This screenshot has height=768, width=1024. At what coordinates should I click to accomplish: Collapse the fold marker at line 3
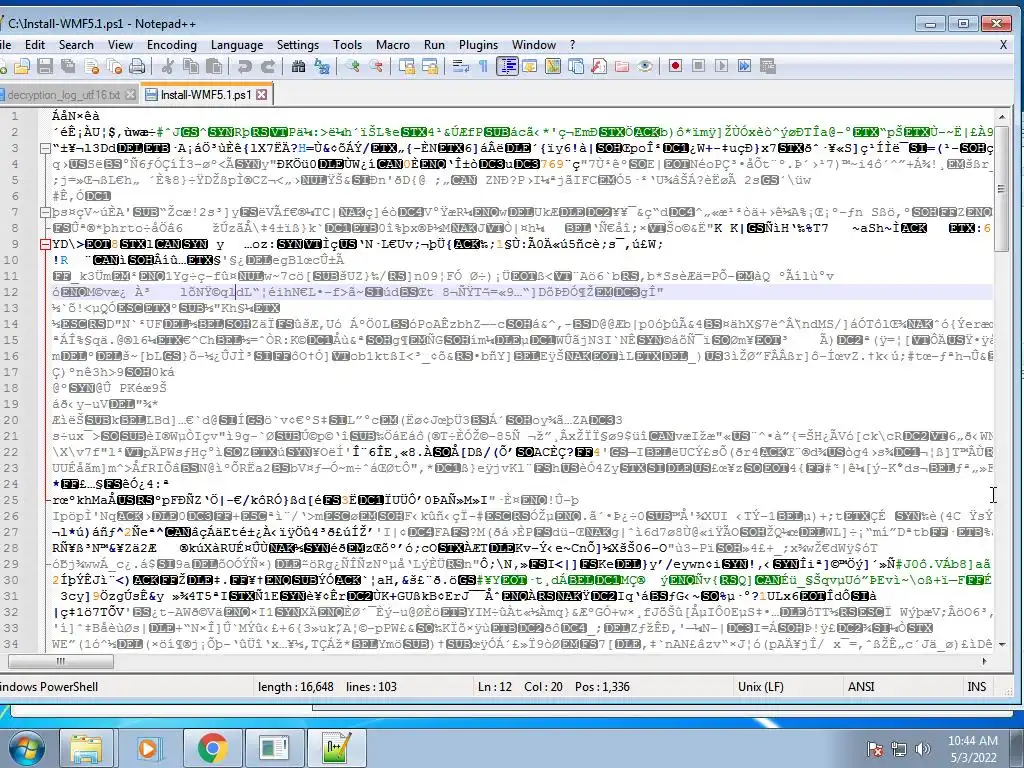(x=45, y=148)
